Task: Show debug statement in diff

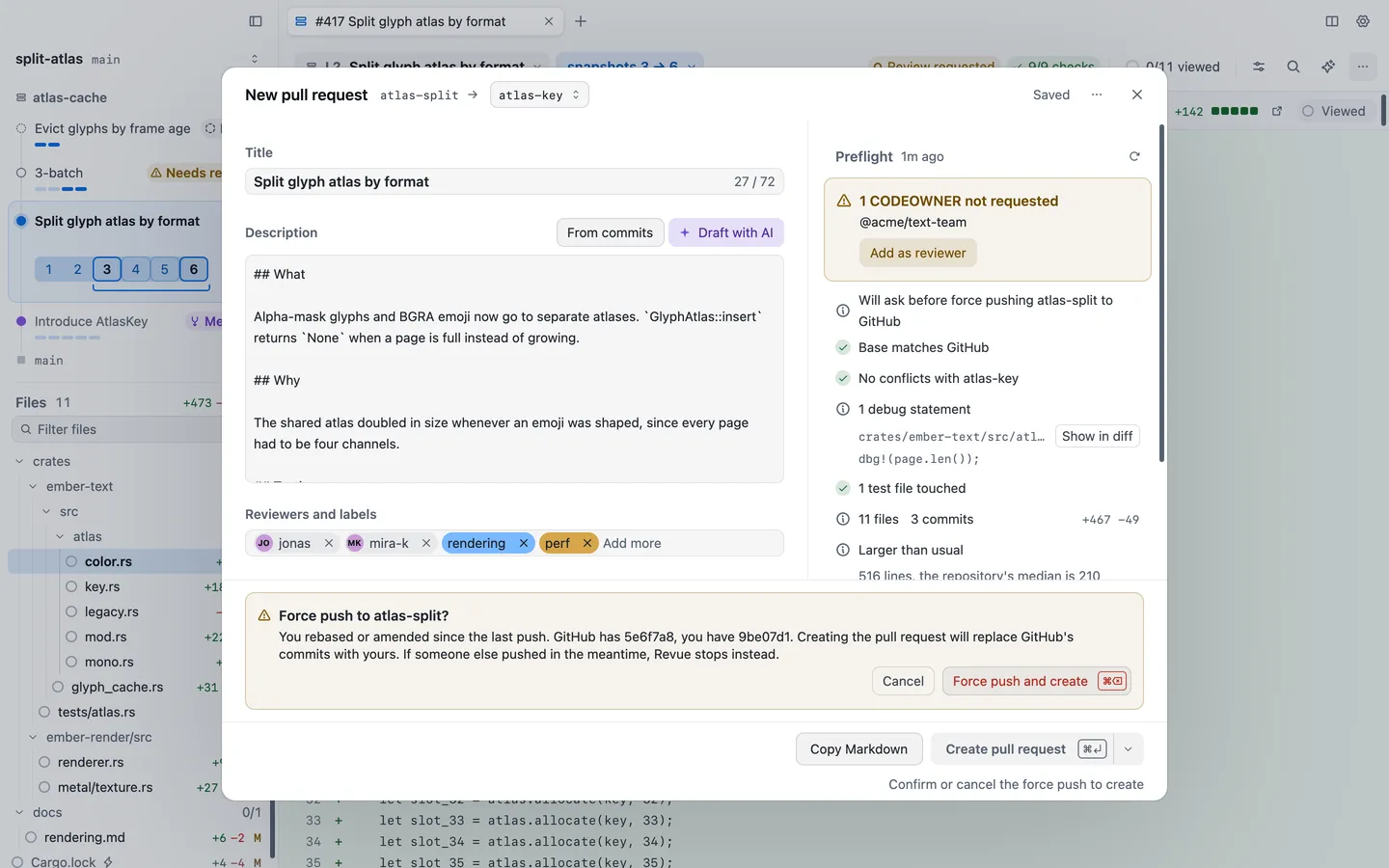Action: pyautogui.click(x=1098, y=436)
